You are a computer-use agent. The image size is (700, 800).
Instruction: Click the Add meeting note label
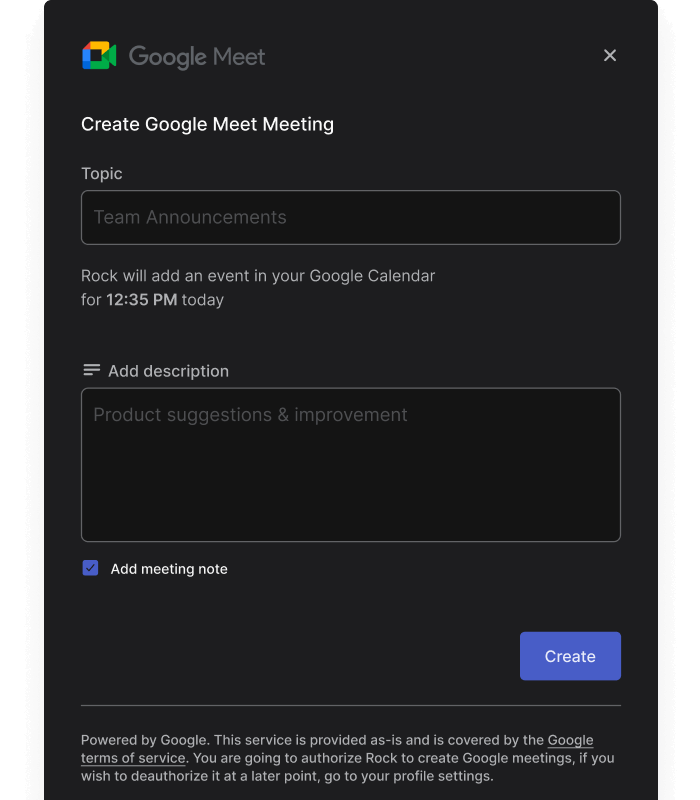pyautogui.click(x=169, y=569)
